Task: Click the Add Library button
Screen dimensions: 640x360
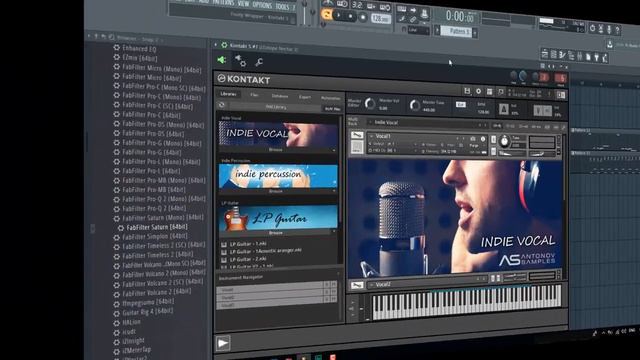Action: pyautogui.click(x=276, y=107)
